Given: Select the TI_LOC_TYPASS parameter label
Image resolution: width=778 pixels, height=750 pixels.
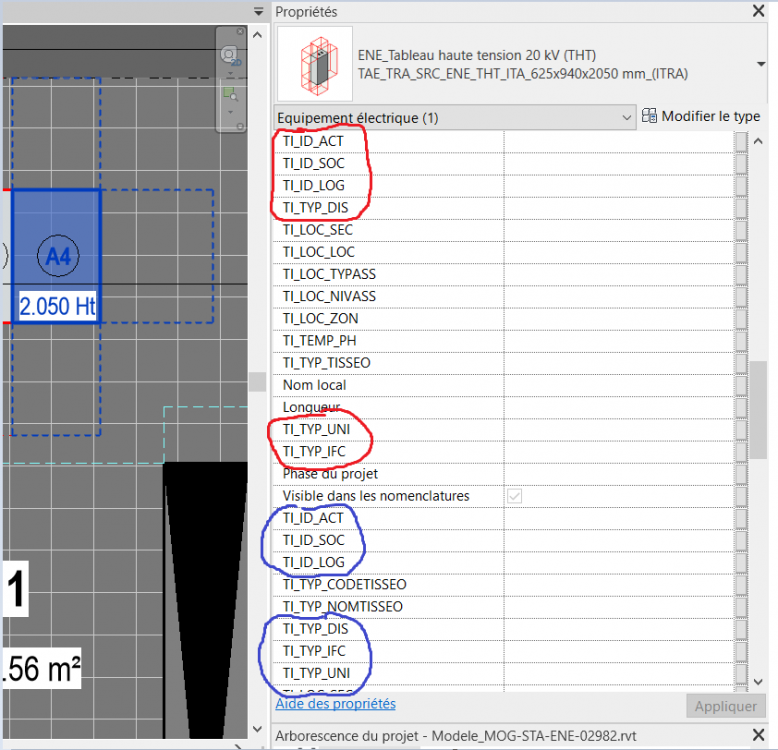Looking at the screenshot, I should click(329, 274).
